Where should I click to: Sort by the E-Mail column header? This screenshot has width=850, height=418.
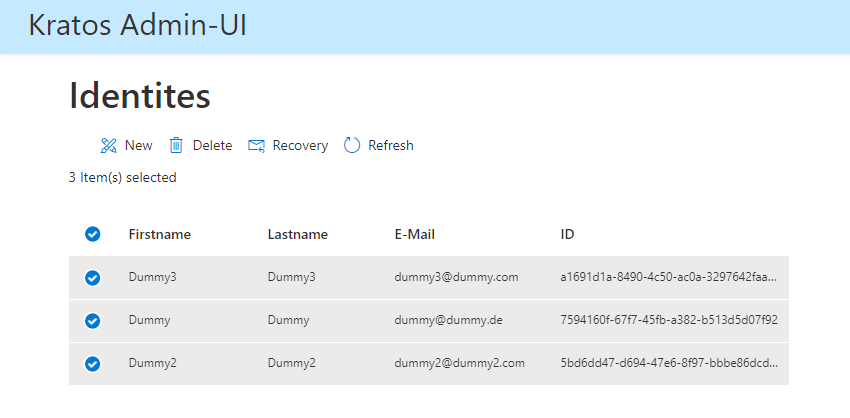[x=415, y=234]
